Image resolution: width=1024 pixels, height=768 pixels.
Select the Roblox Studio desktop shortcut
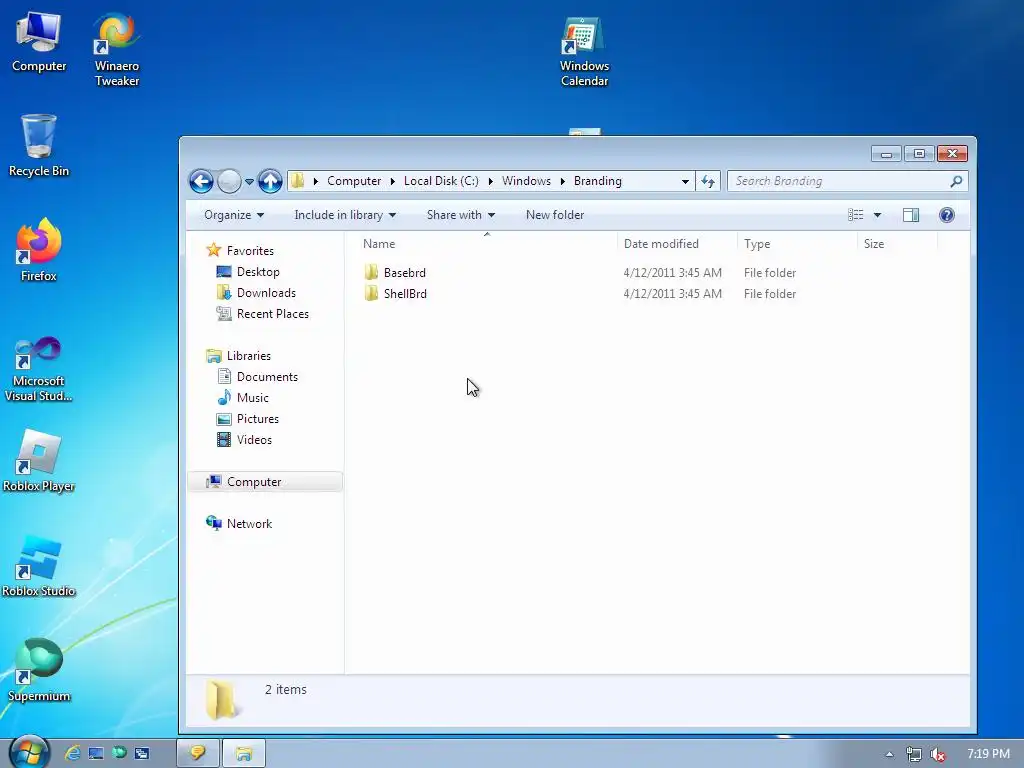click(x=39, y=566)
